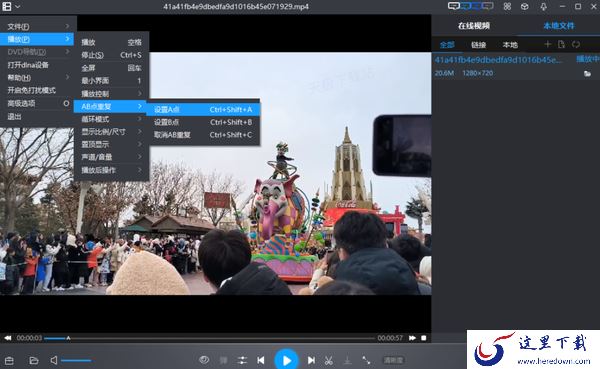
Task: Mute audio with the speaker icon
Action: pos(54,360)
